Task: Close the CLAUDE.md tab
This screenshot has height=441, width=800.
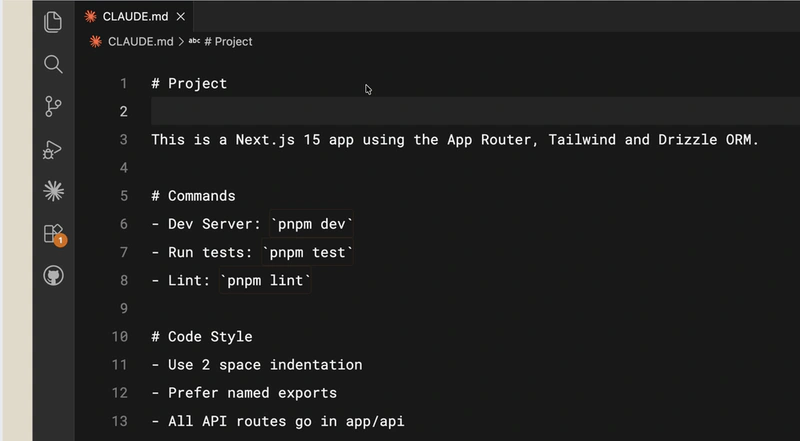Action: pos(181,17)
